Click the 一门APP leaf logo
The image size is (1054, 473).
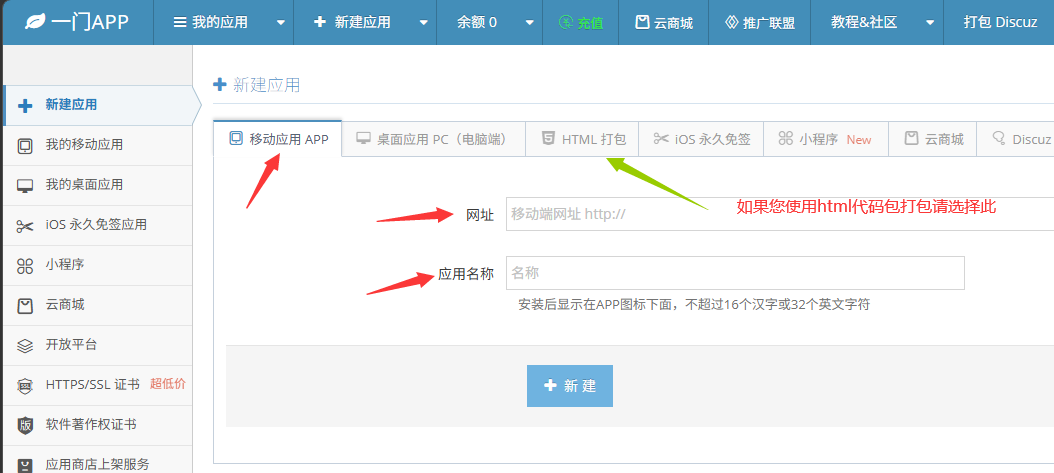35,21
